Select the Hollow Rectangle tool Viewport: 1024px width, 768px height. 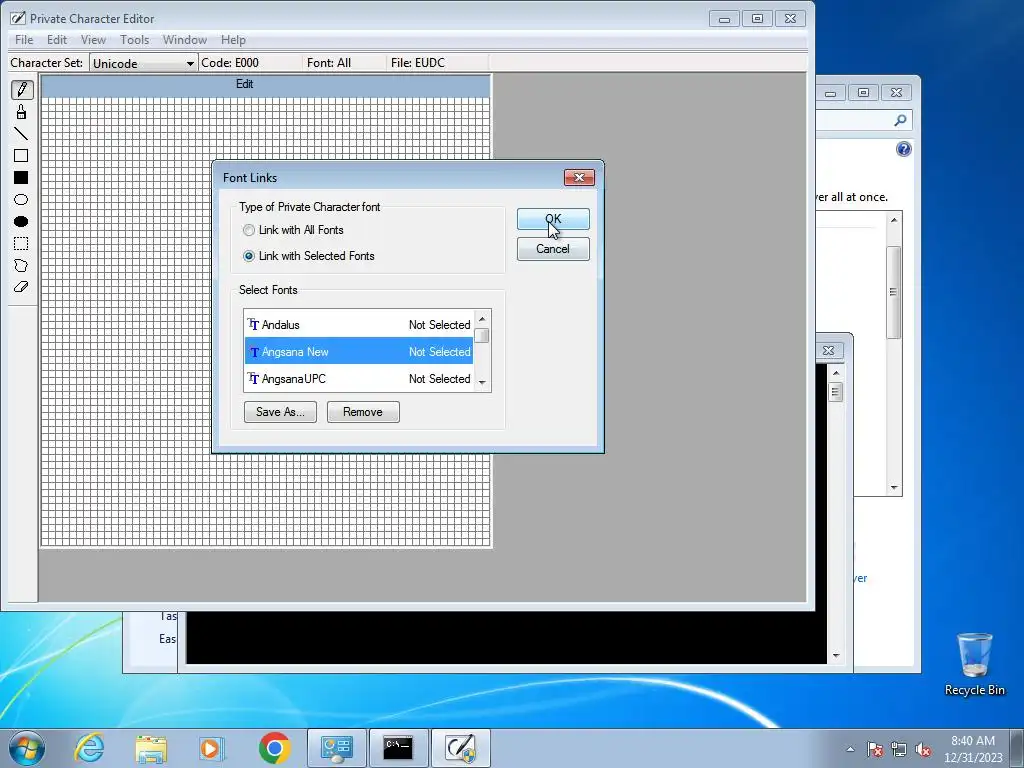click(x=21, y=155)
